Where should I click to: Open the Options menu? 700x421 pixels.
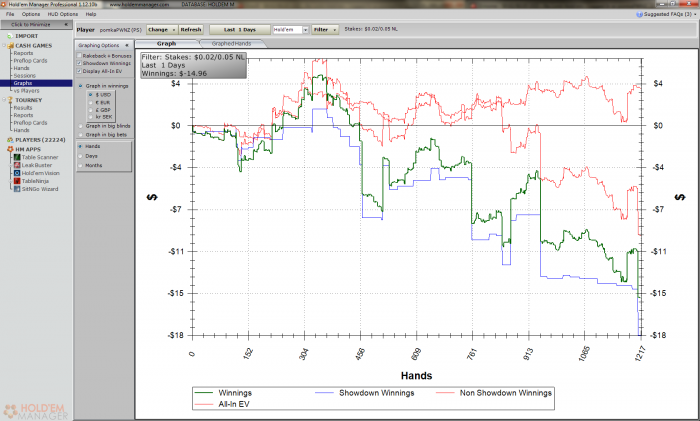[31, 14]
